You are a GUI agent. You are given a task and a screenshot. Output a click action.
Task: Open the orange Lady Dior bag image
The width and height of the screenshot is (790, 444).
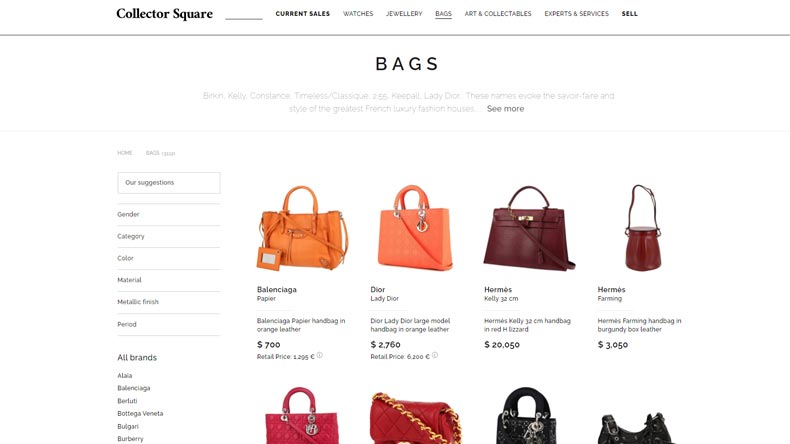(x=415, y=228)
